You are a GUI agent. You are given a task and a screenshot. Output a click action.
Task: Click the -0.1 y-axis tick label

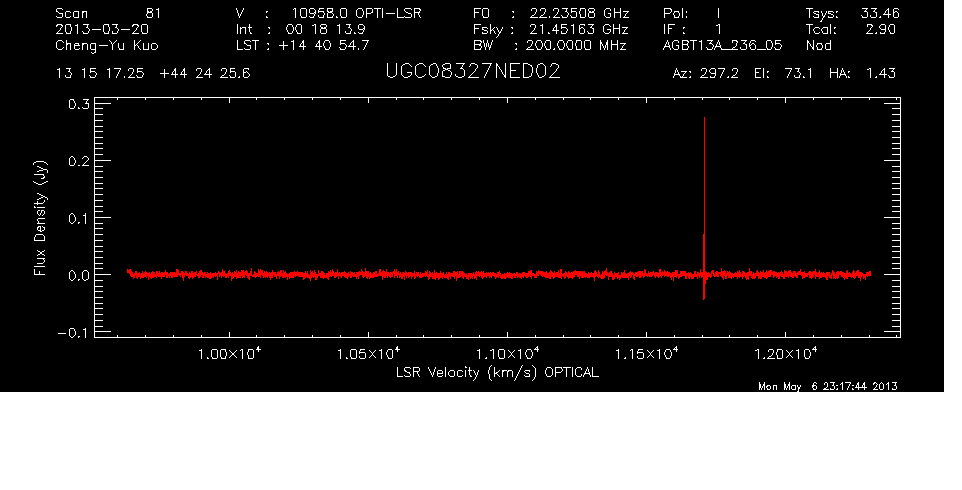(74, 333)
